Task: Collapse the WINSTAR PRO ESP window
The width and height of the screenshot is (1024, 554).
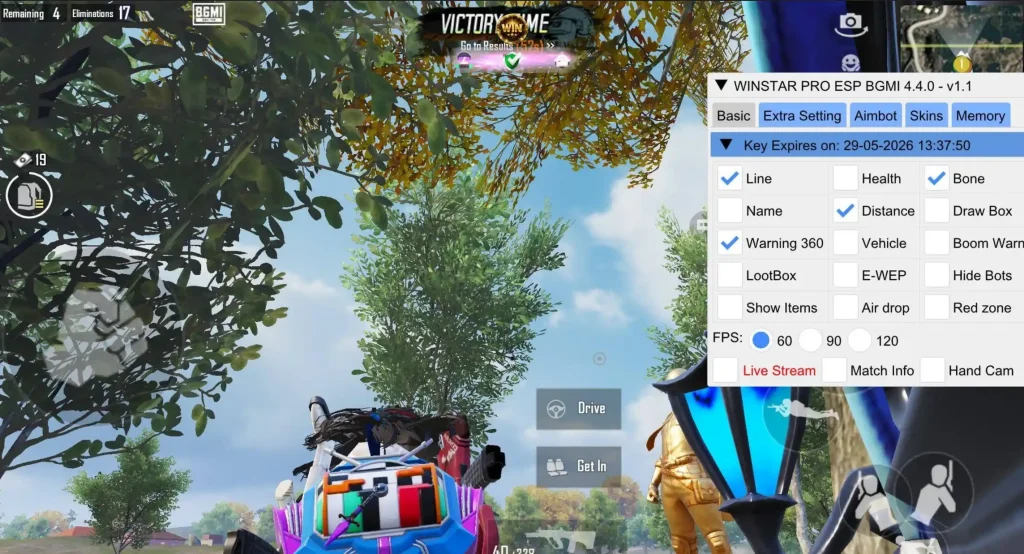Action: point(721,86)
